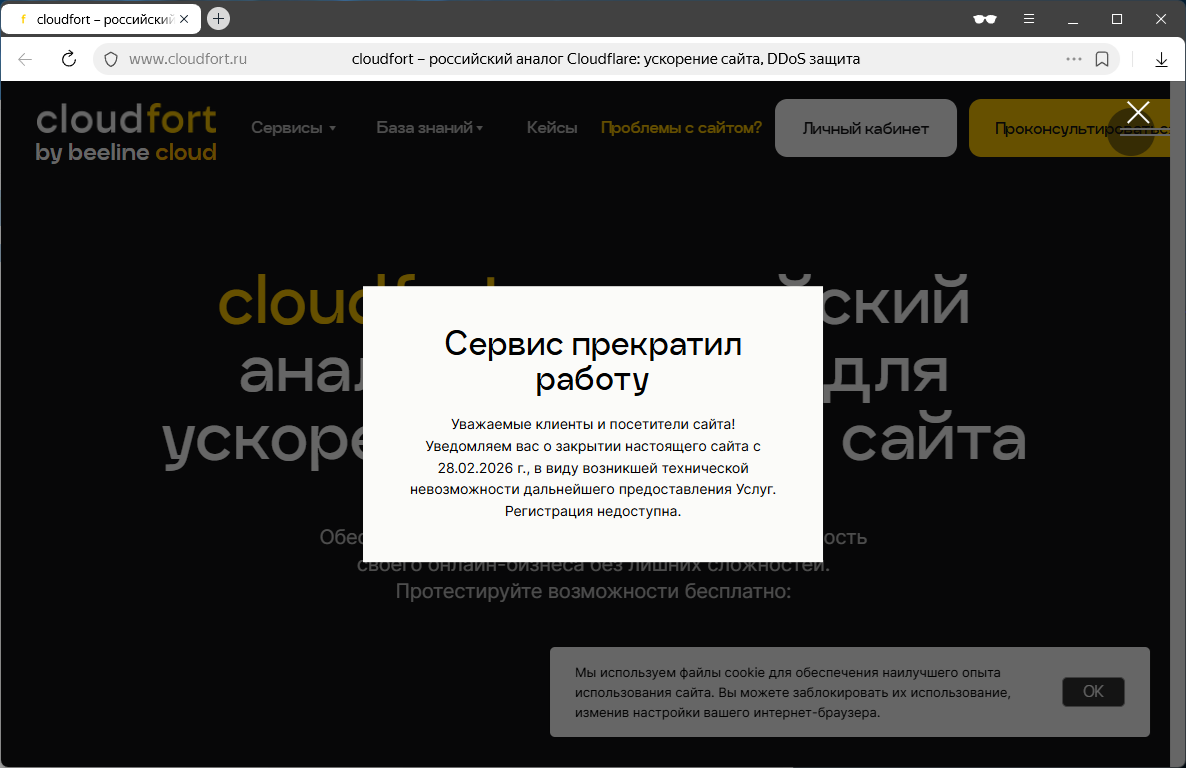Screen dimensions: 1186x768
Task: Close the service shutdown popup with X
Action: click(1138, 113)
